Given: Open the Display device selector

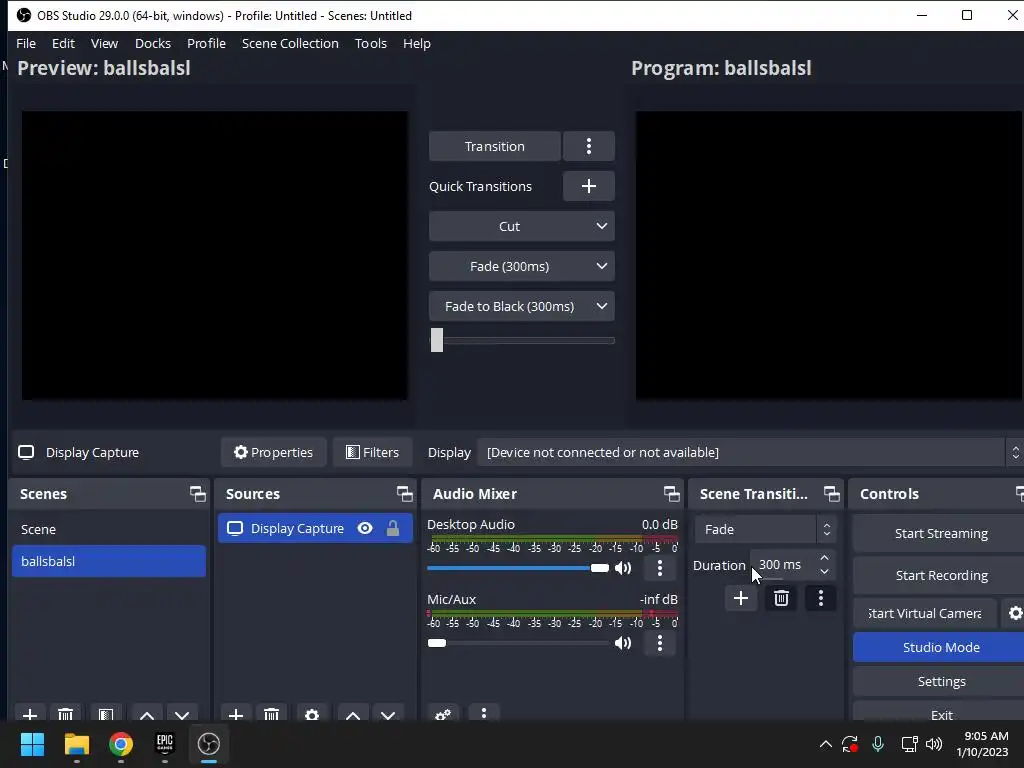Looking at the screenshot, I should [750, 452].
